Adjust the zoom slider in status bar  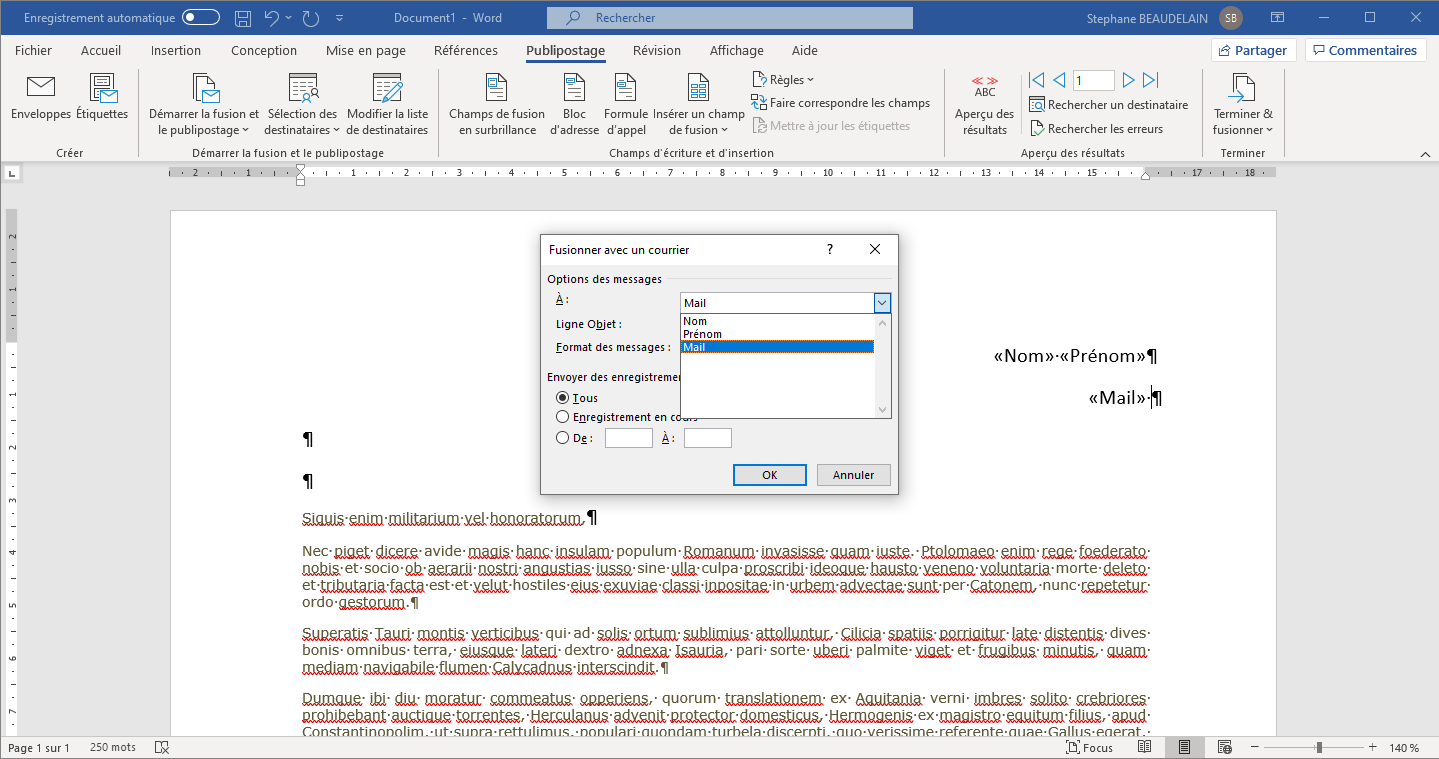point(1320,748)
